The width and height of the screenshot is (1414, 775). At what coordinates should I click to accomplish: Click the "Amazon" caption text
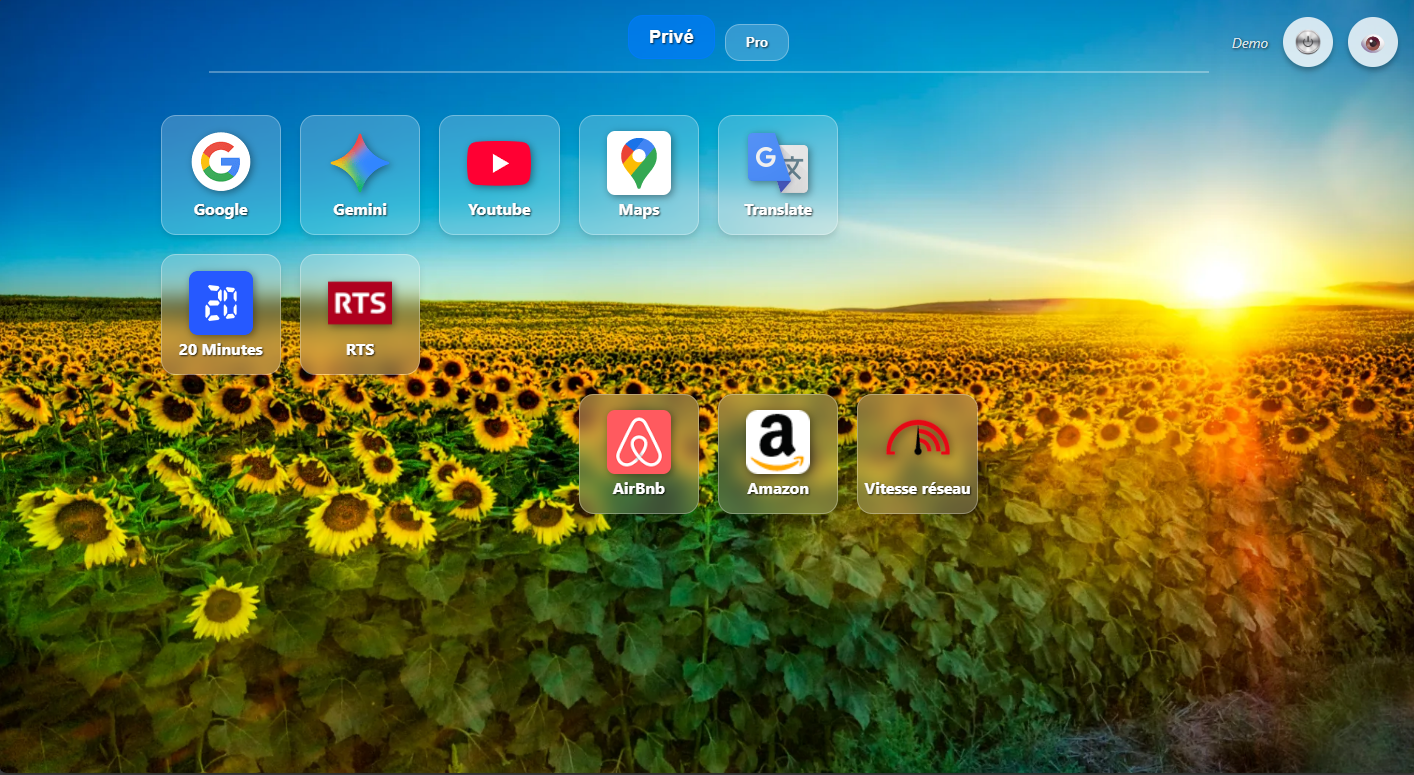coord(778,489)
